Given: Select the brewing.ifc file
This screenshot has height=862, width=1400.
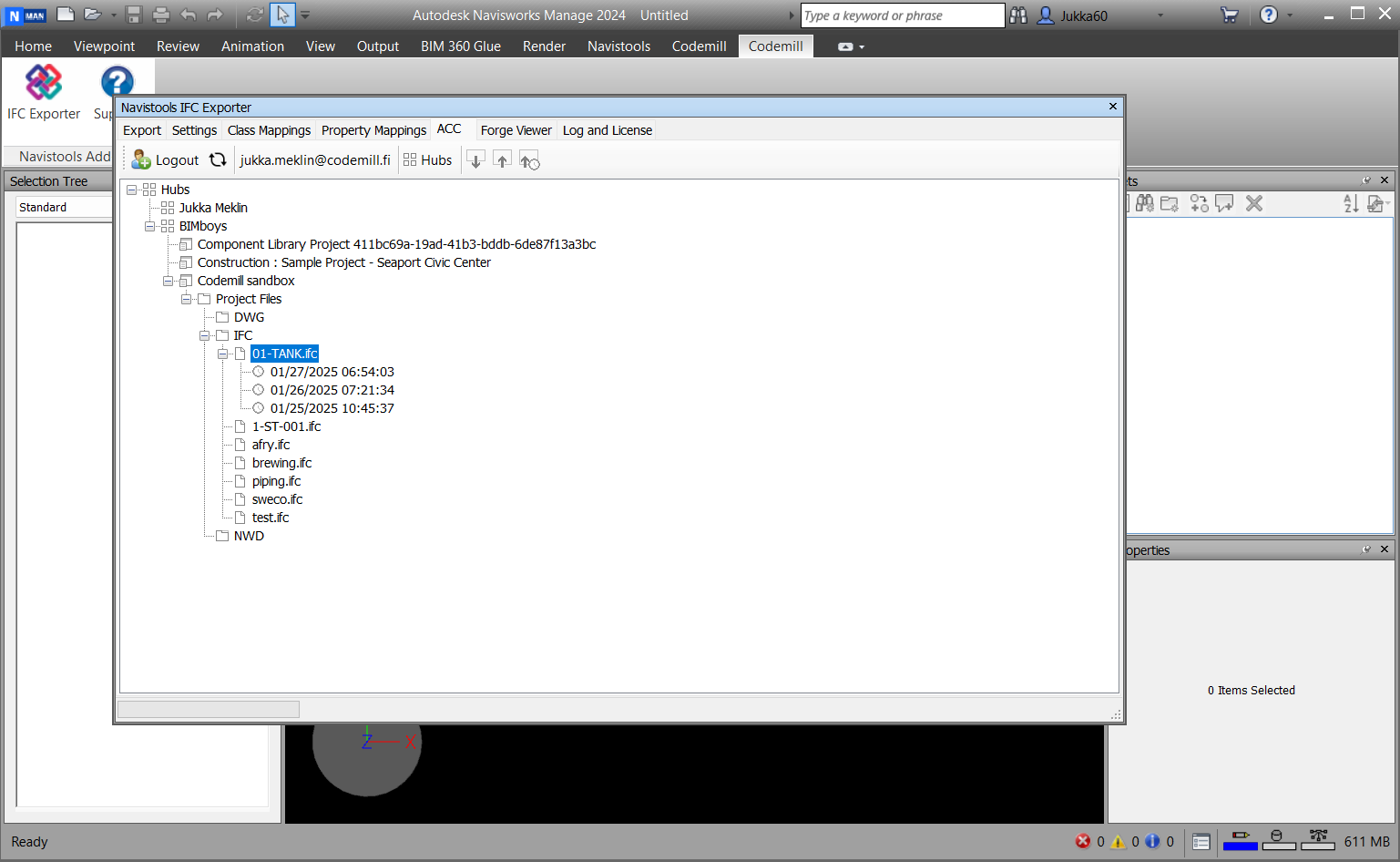Looking at the screenshot, I should click(281, 463).
